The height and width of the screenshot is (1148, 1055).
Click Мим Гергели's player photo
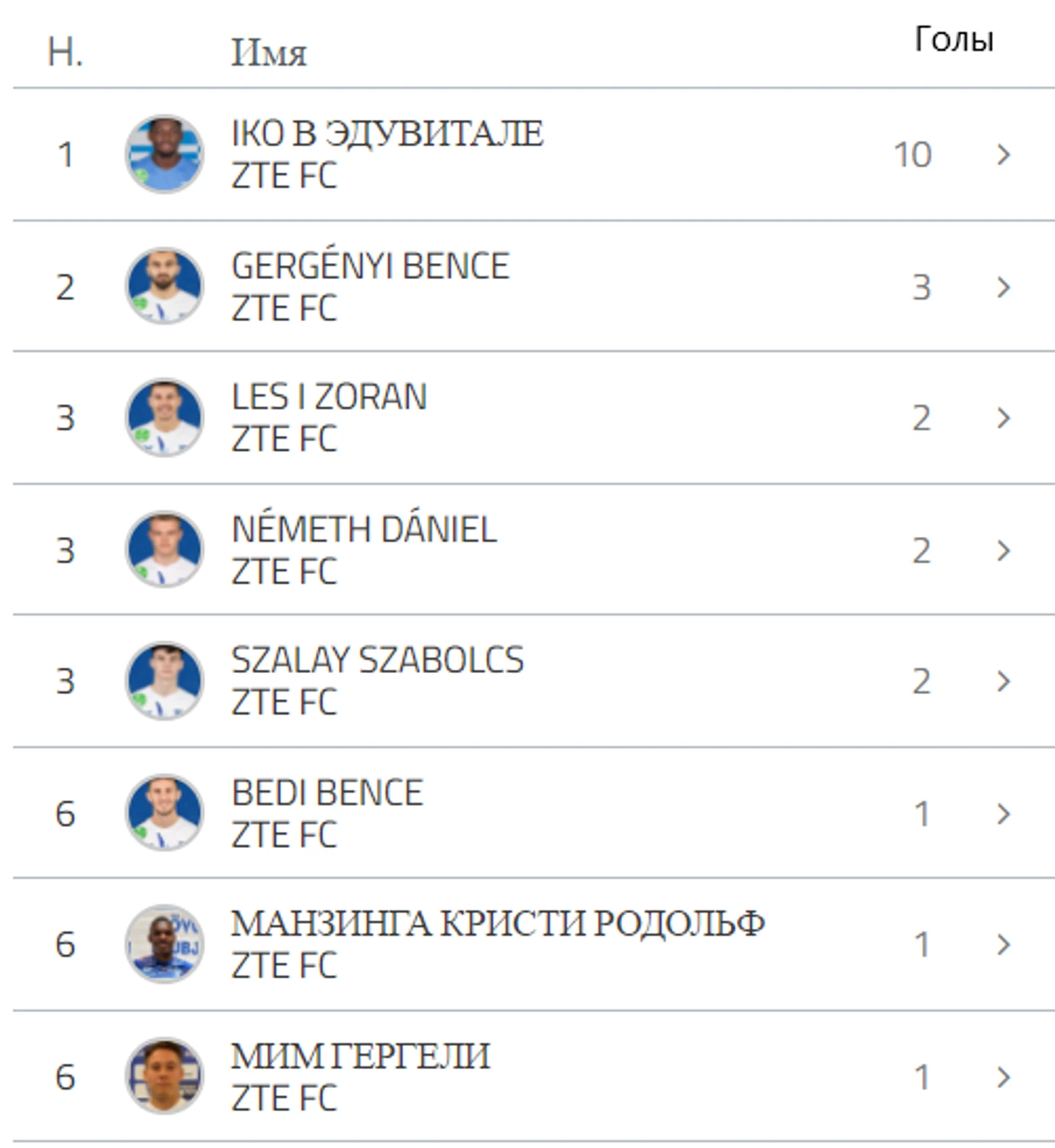point(164,1076)
